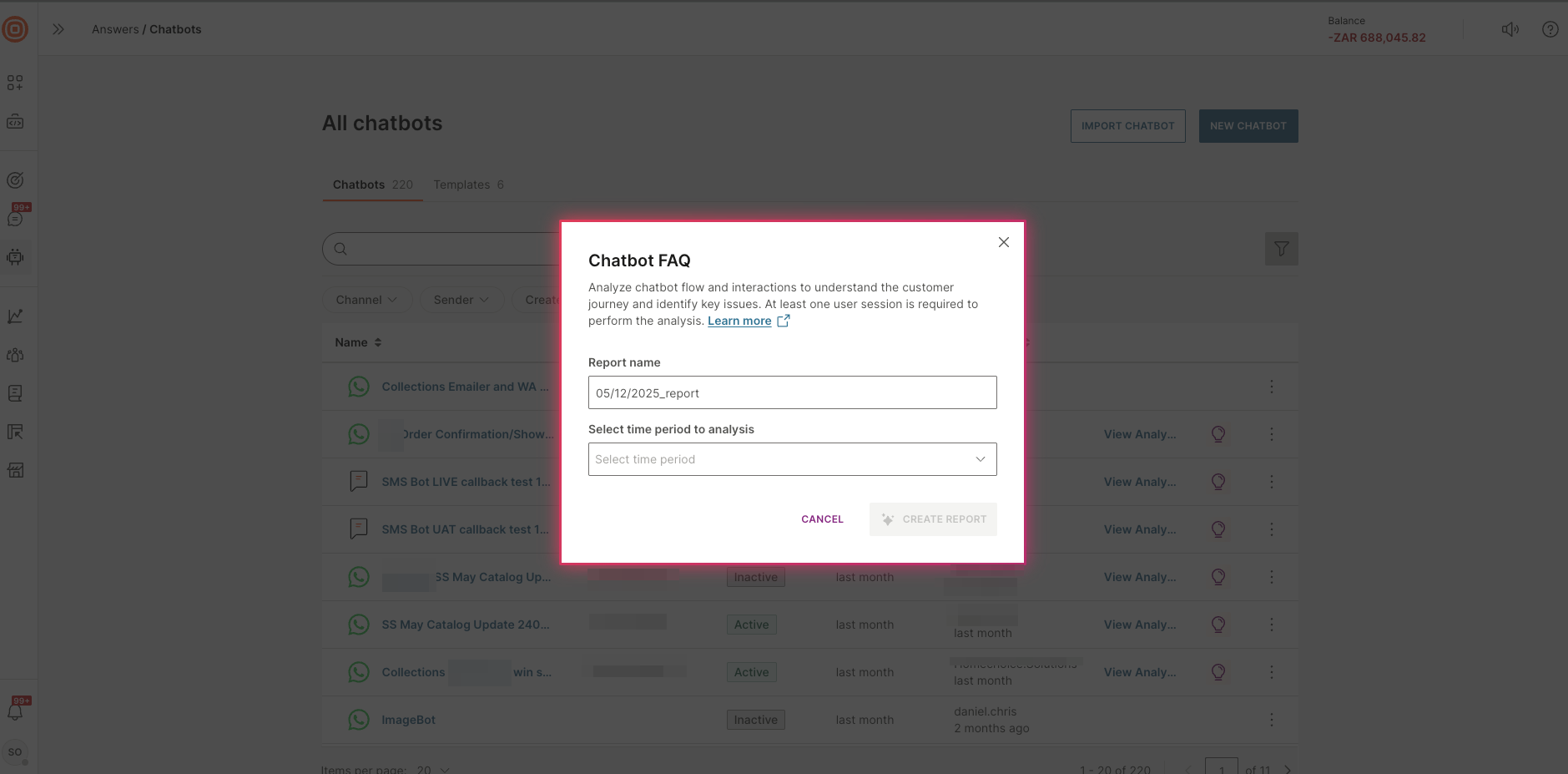Click Active status of SS May Catalog Update 240
This screenshot has height=774, width=1568.
click(751, 625)
